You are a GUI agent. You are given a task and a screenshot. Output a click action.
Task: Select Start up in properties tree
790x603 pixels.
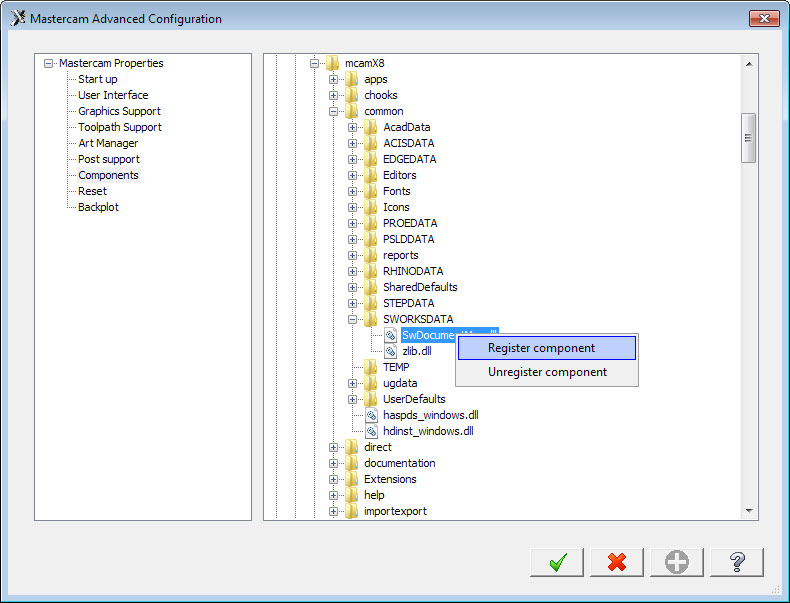pyautogui.click(x=98, y=79)
